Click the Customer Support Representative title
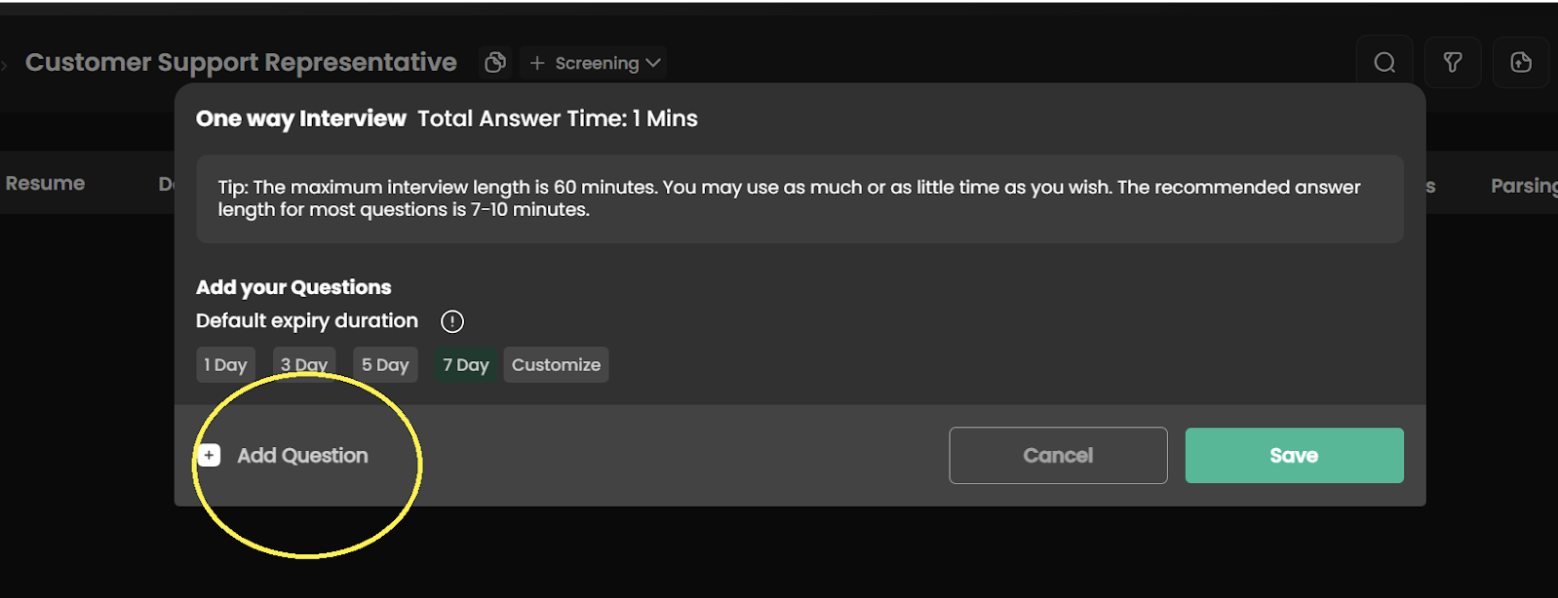The image size is (1558, 598). [x=241, y=62]
